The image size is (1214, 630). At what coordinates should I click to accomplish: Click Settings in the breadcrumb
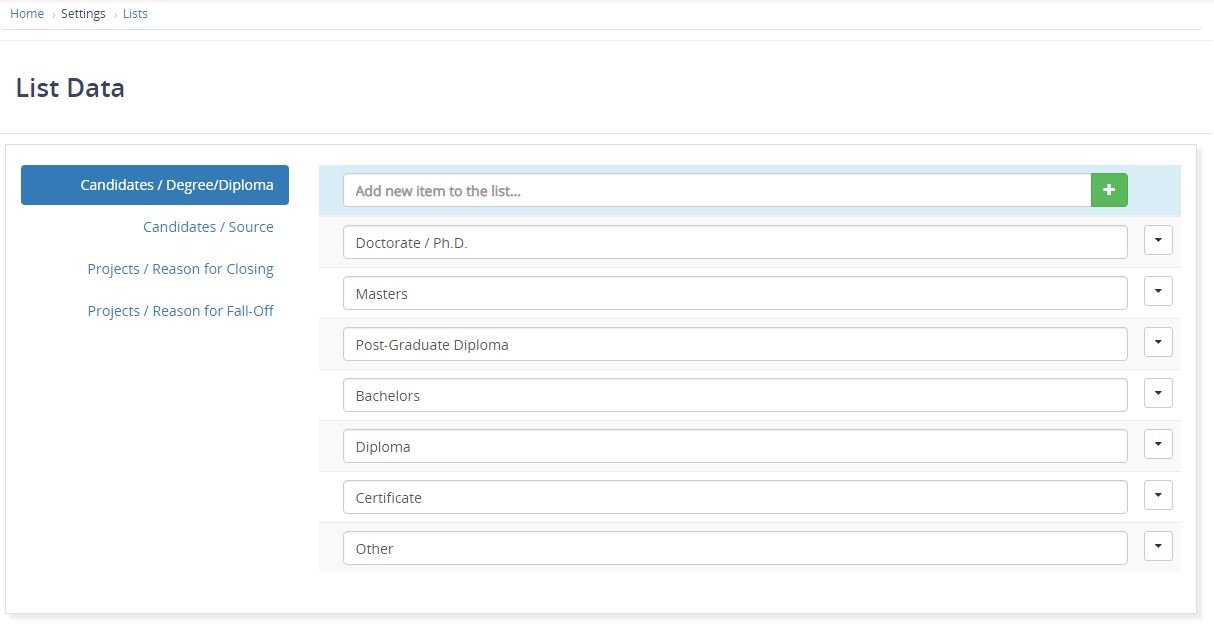point(83,14)
